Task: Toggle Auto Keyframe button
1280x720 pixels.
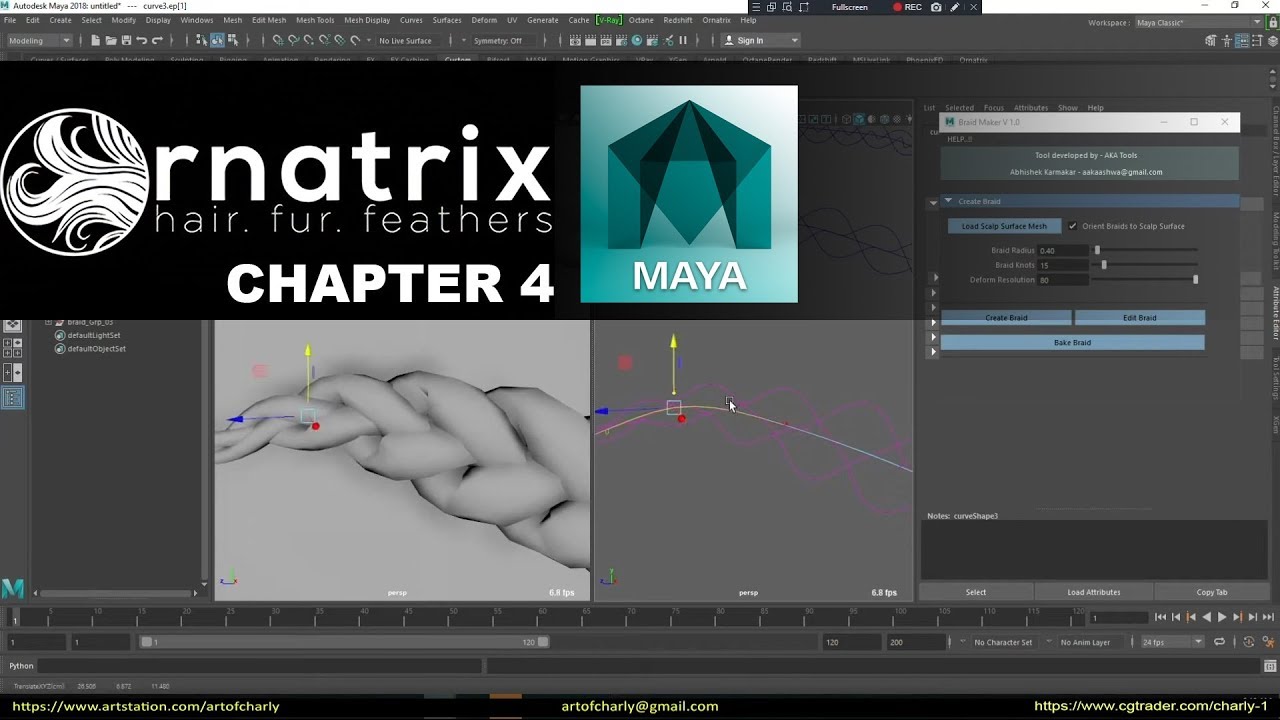Action: coord(1249,642)
